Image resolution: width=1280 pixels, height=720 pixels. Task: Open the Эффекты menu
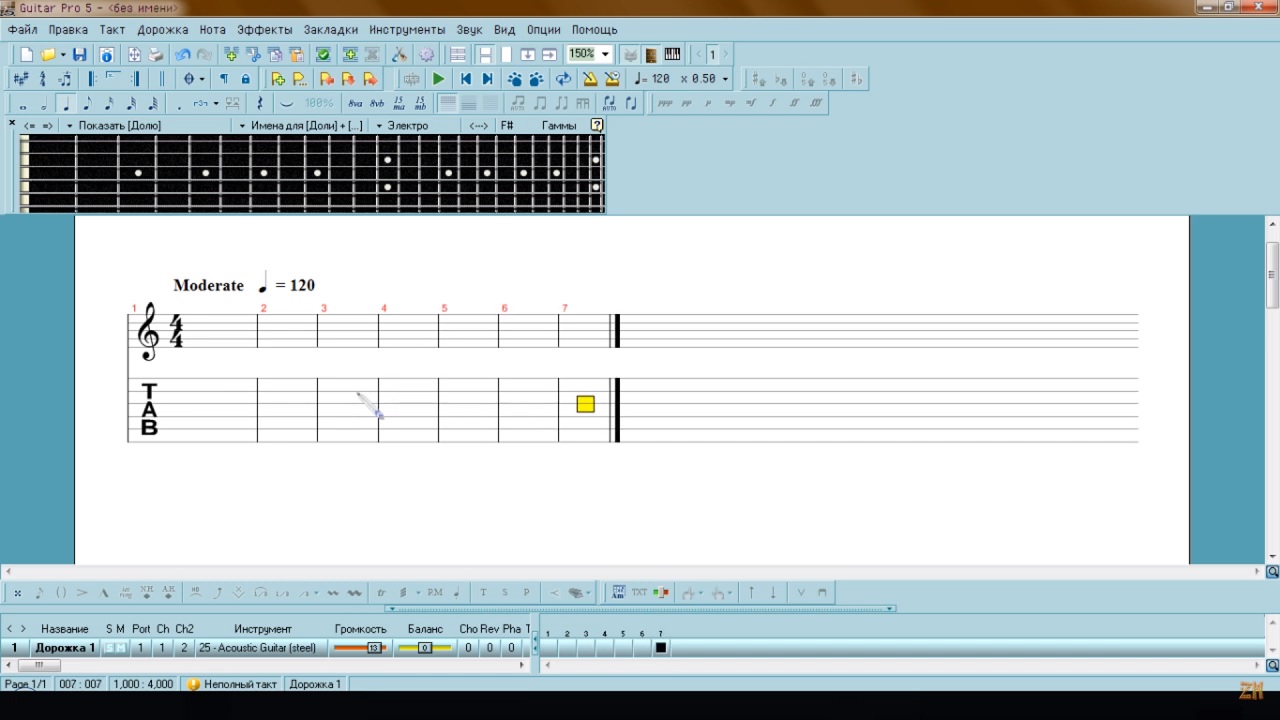tap(264, 30)
